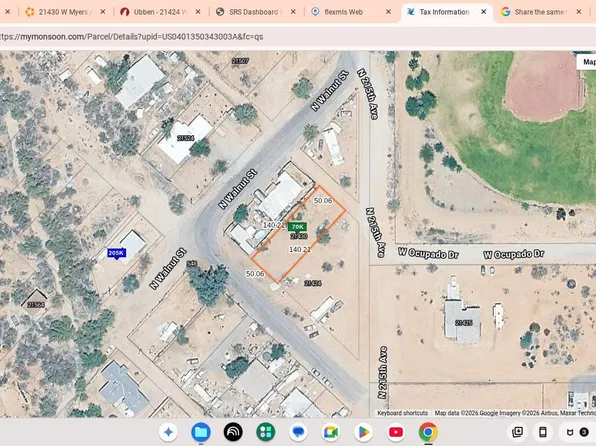Click parcel label 21430 on map
Image resolution: width=596 pixels, height=446 pixels.
tap(299, 236)
